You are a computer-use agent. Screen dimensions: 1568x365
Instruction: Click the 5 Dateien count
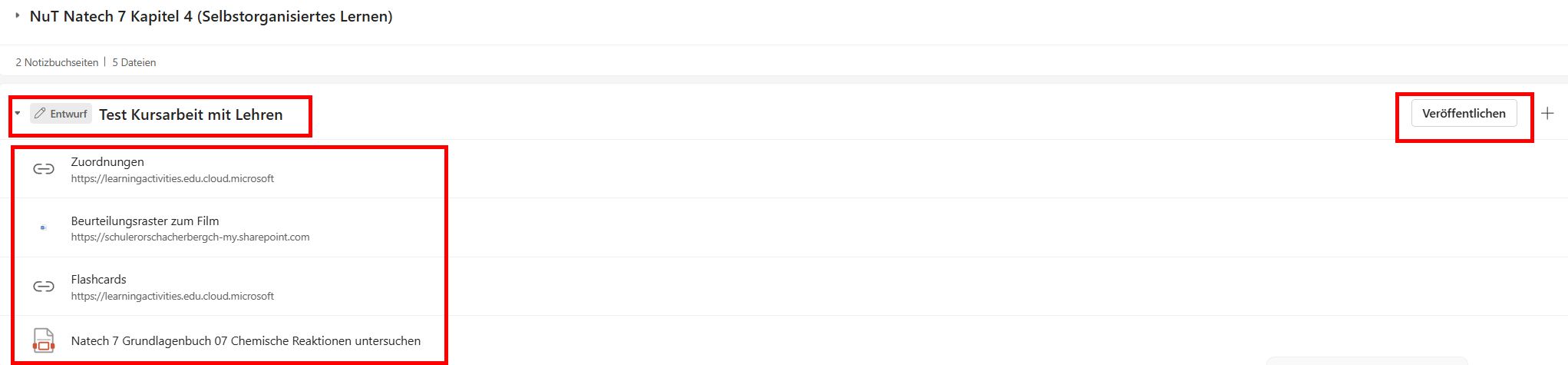click(134, 62)
